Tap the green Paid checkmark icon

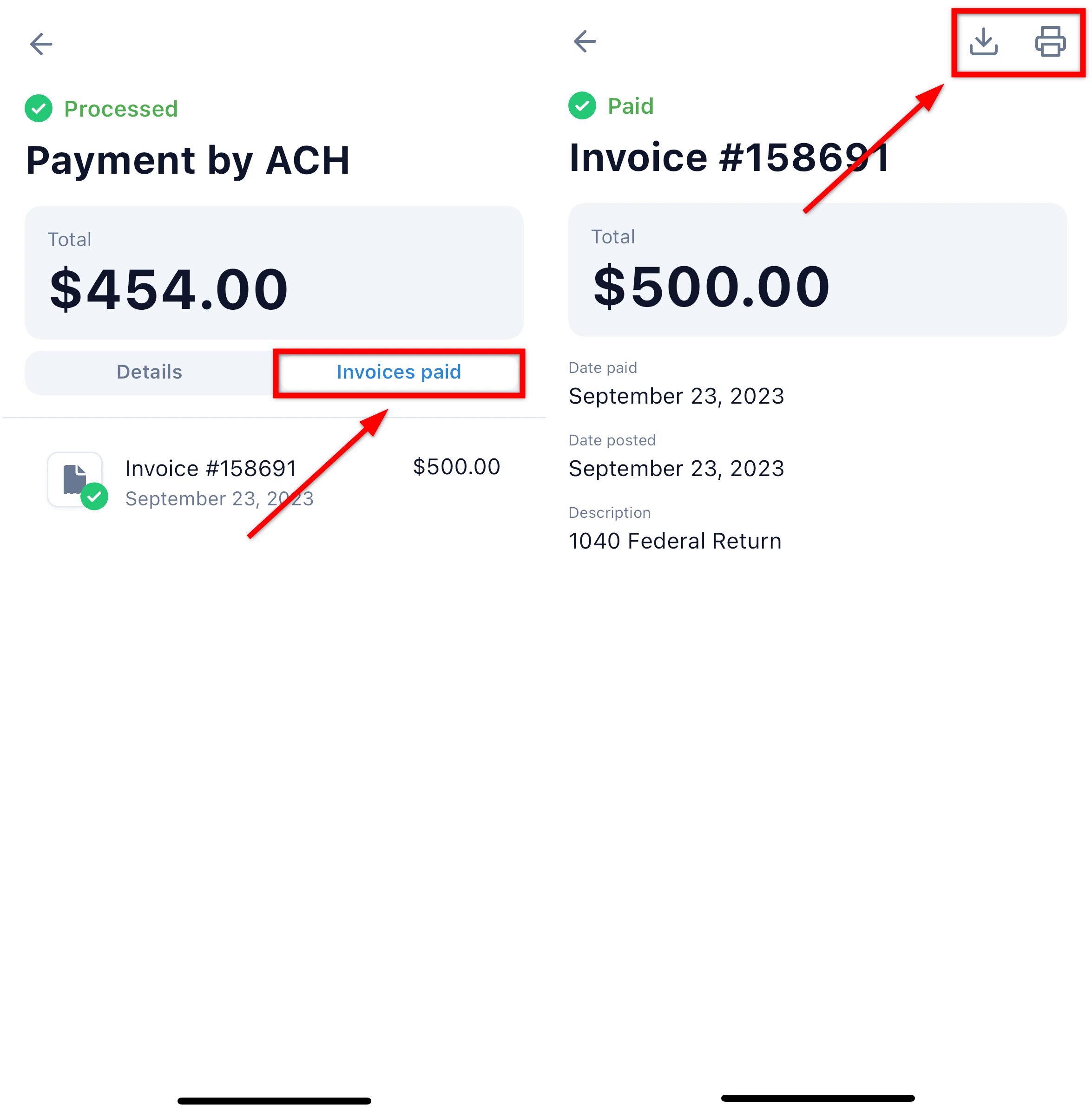(582, 106)
